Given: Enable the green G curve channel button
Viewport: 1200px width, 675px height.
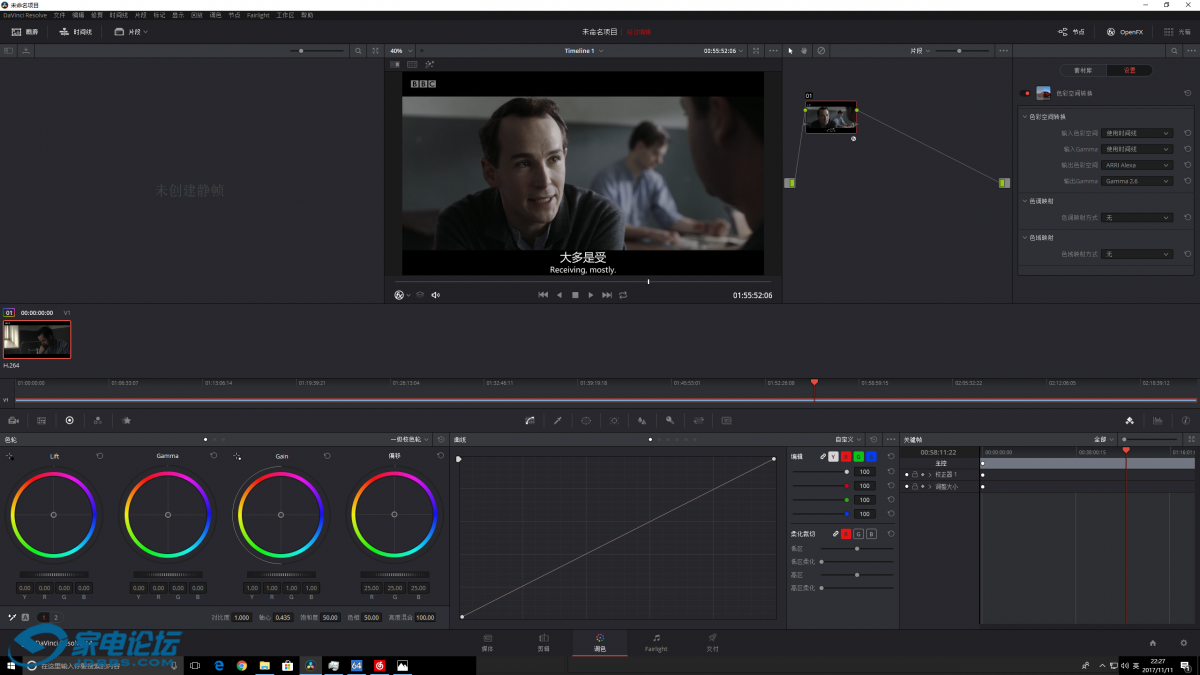Looking at the screenshot, I should (x=858, y=456).
